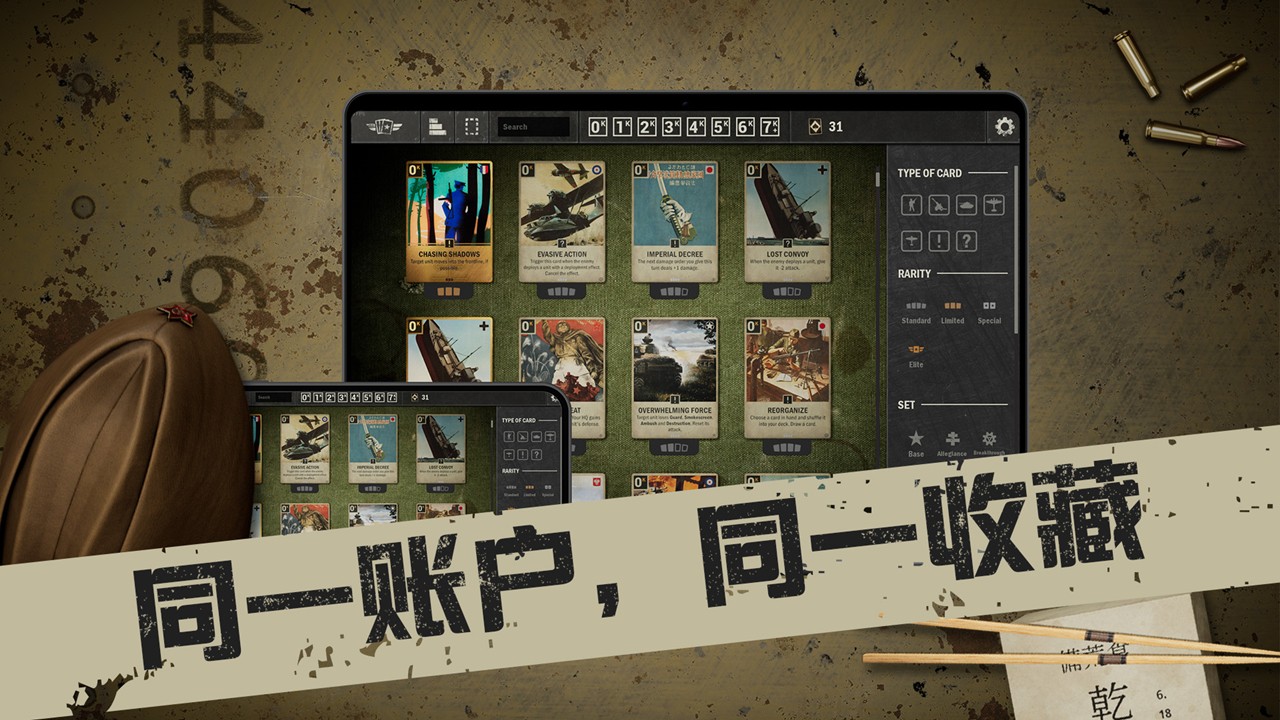
Task: Filter cards by Artillery type
Action: pyautogui.click(x=939, y=204)
